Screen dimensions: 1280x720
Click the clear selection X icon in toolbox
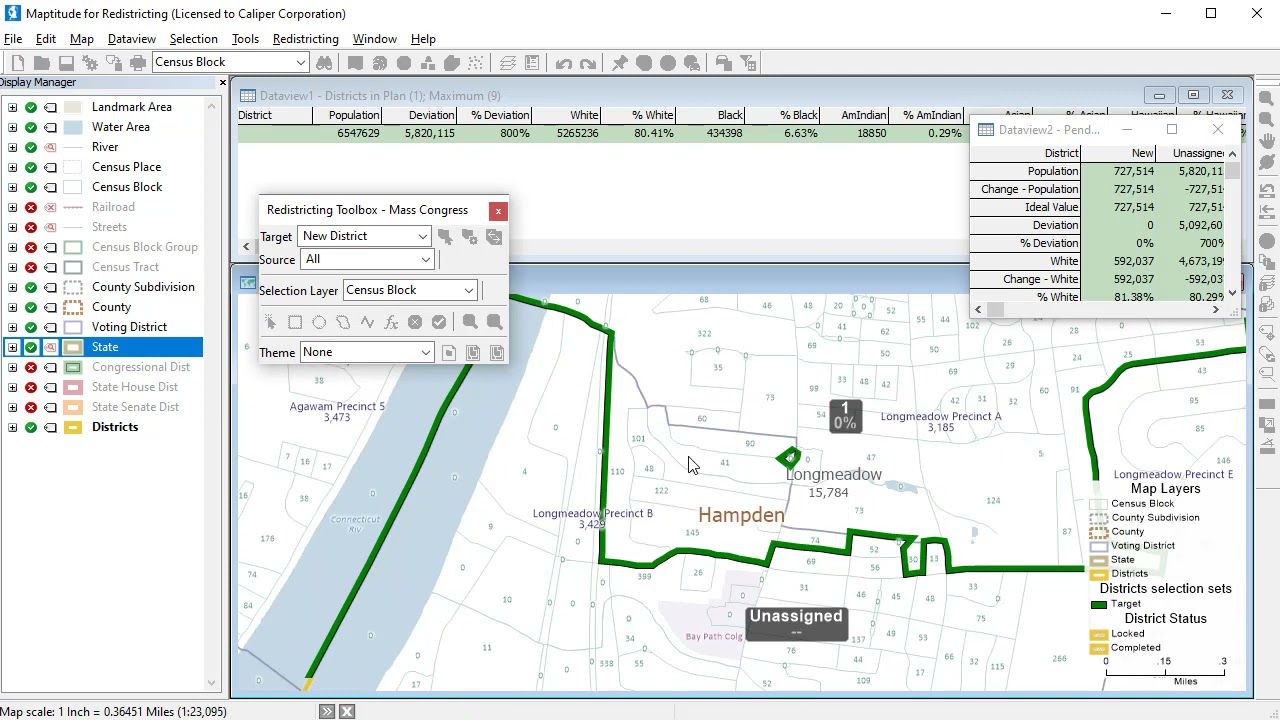pos(415,322)
